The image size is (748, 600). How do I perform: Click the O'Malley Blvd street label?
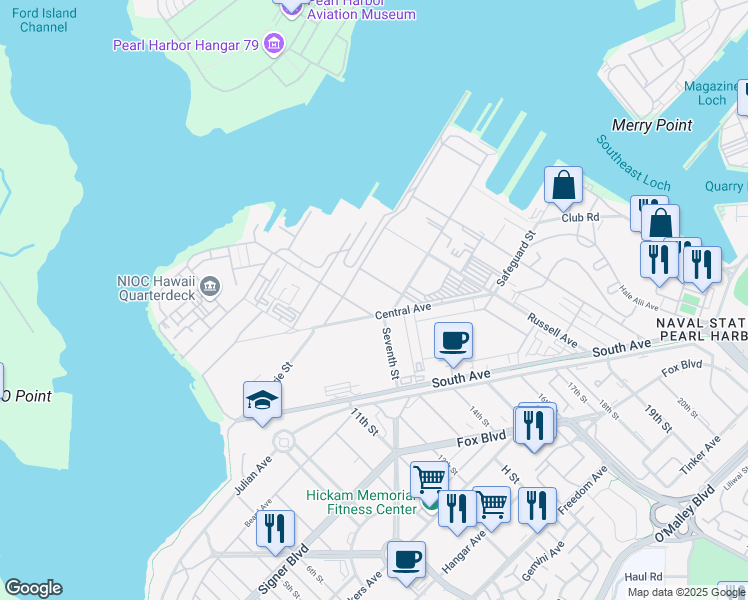point(685,513)
